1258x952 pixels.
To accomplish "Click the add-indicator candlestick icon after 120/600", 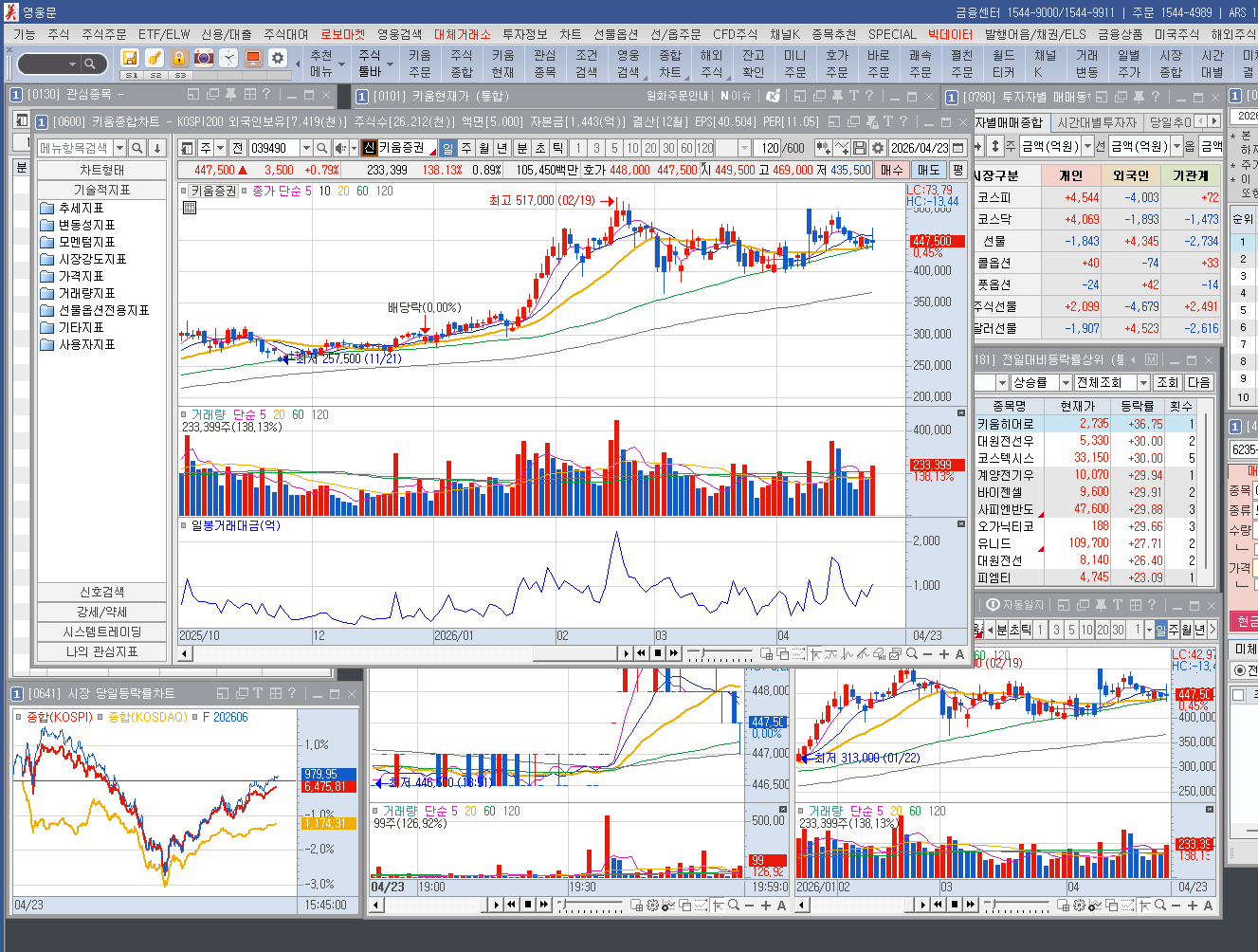I will pos(823,148).
